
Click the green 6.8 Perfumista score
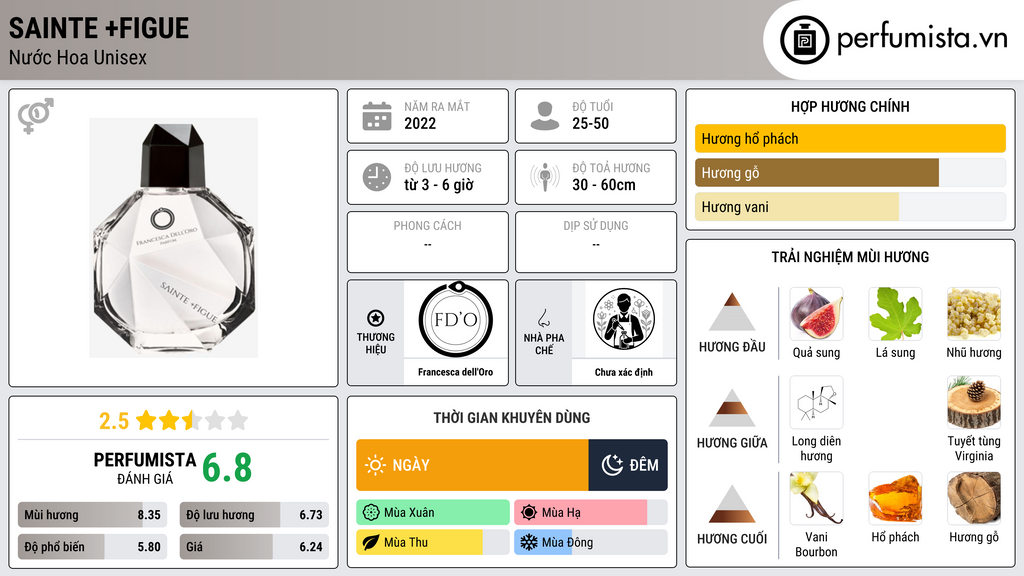227,468
